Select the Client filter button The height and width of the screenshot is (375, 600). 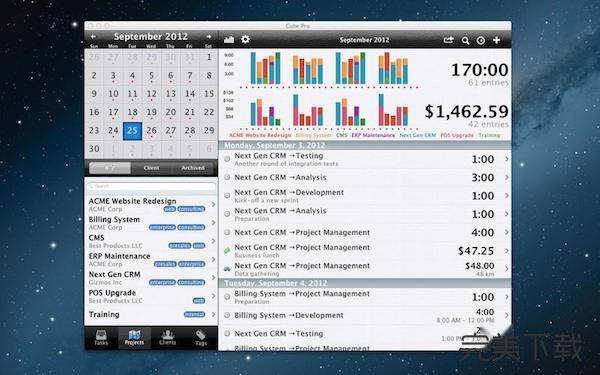click(152, 168)
